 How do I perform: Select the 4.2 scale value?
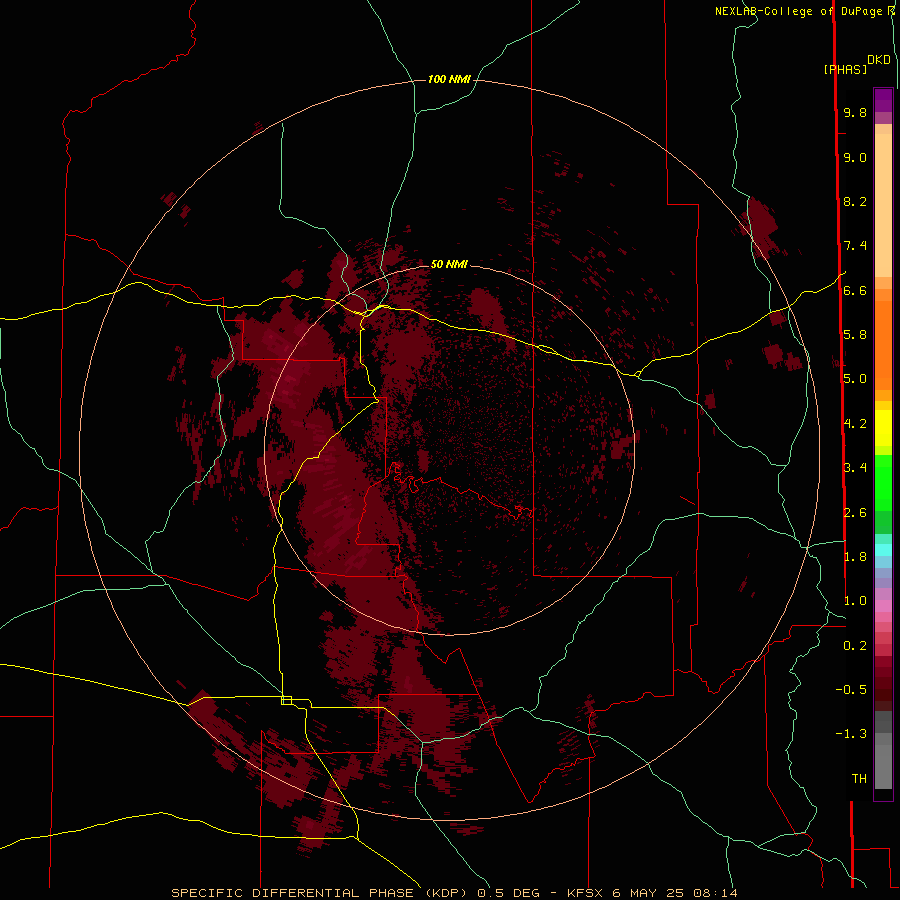point(855,424)
